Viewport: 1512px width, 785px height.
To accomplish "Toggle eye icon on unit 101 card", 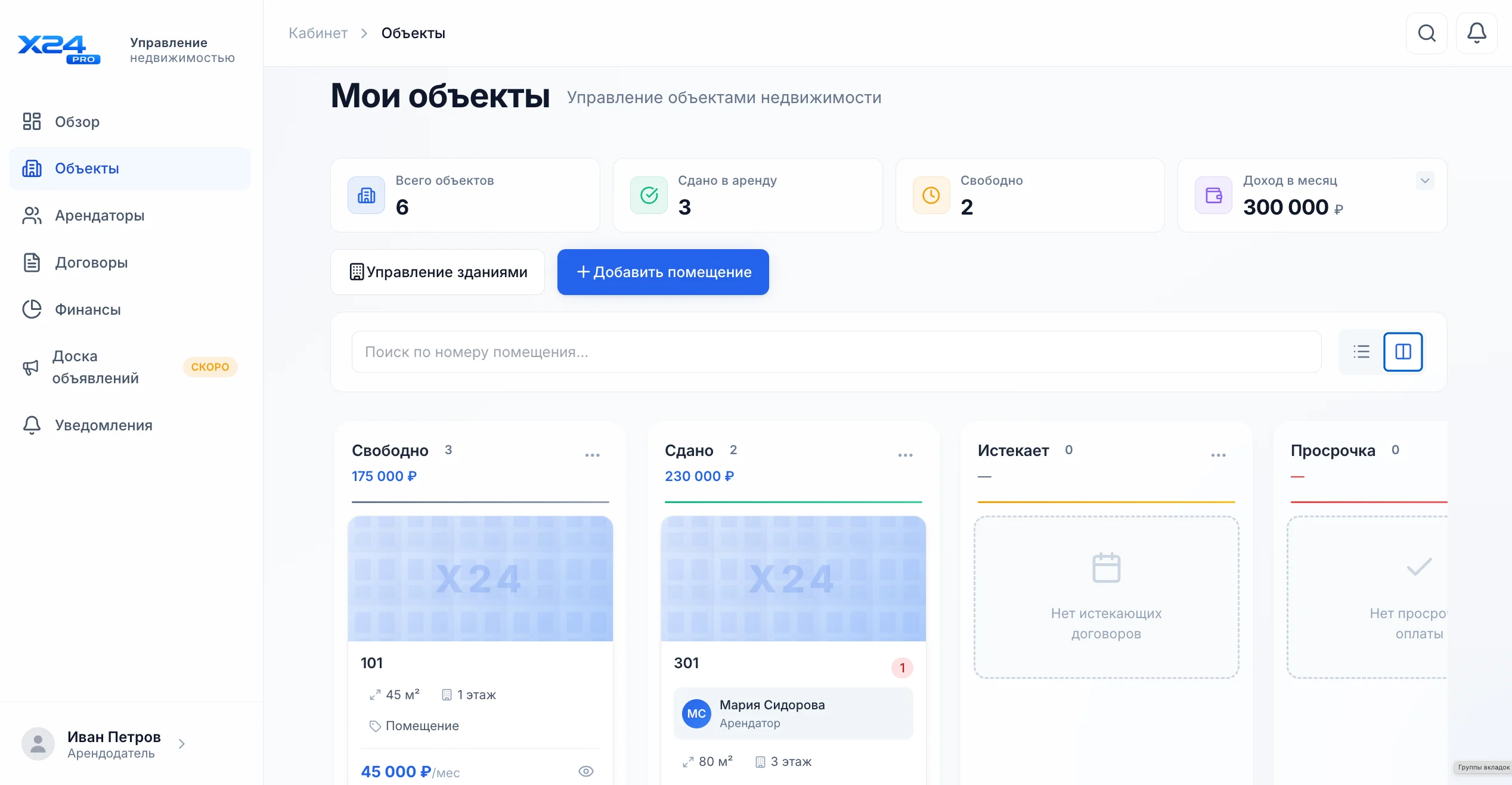I will pos(586,771).
